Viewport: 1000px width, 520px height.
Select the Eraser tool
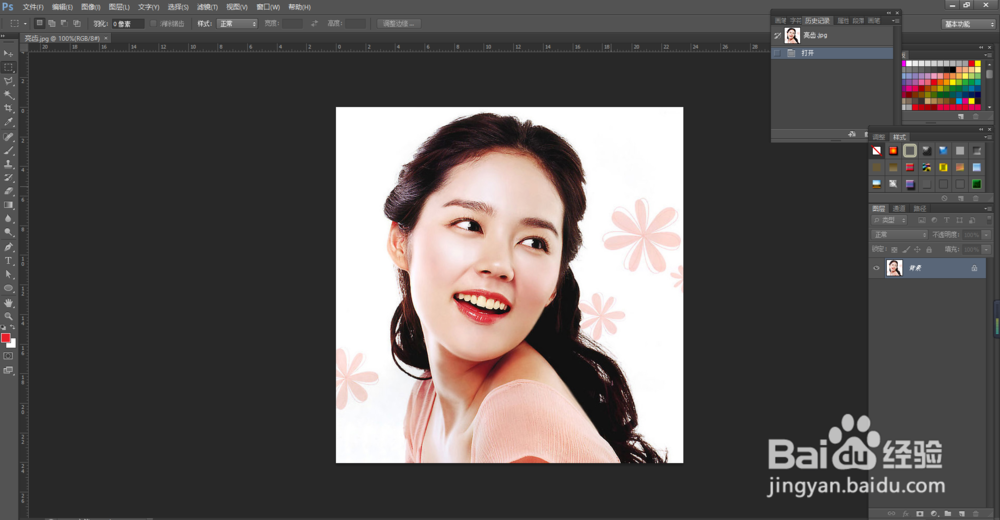[x=8, y=191]
